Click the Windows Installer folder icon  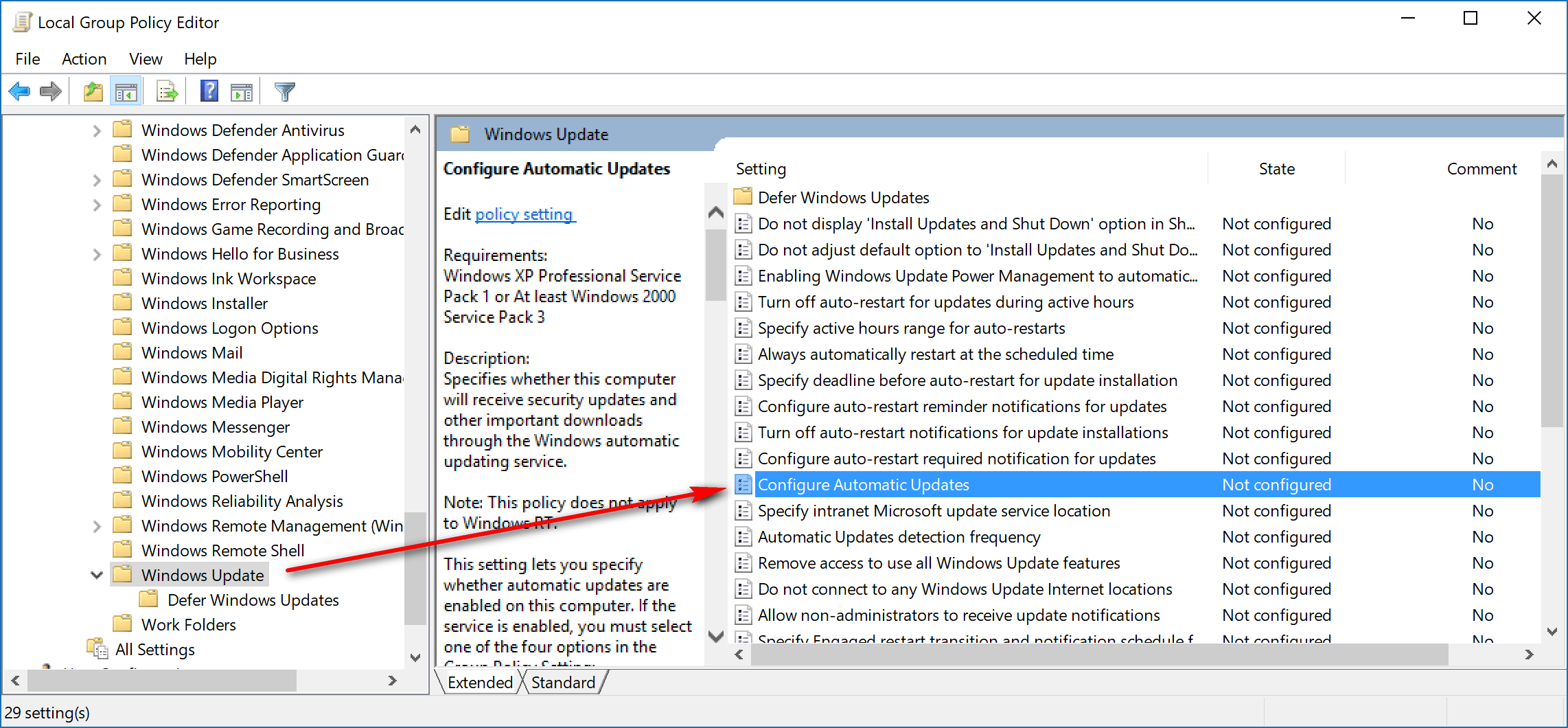[122, 302]
